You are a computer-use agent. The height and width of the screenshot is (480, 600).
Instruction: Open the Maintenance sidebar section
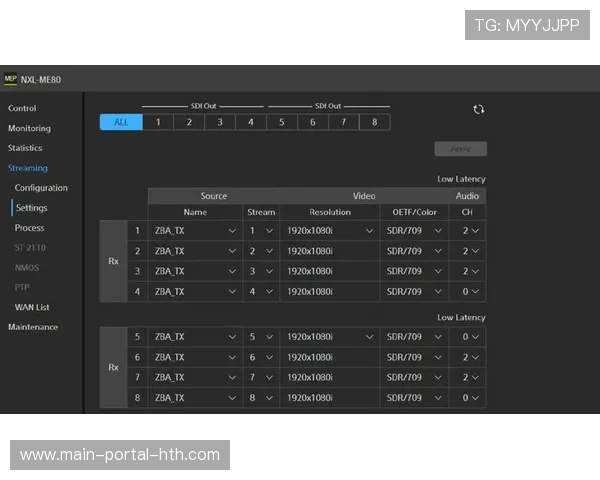click(33, 327)
